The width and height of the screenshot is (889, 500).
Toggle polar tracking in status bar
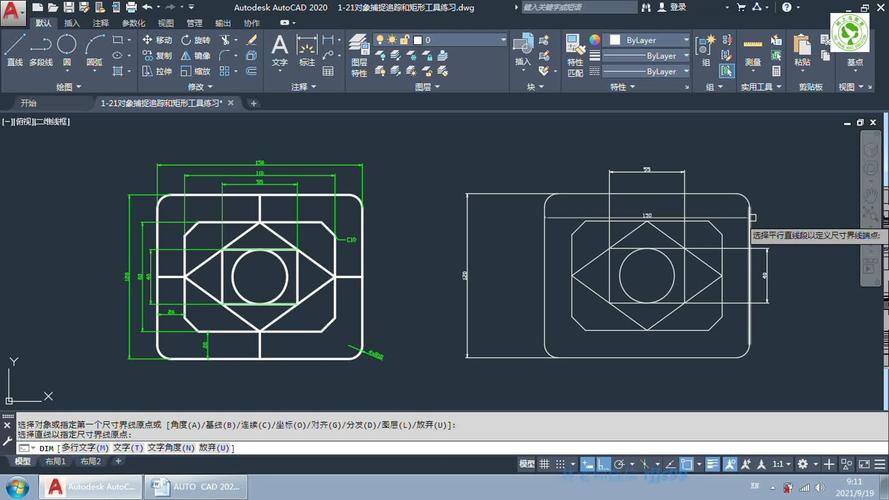619,464
